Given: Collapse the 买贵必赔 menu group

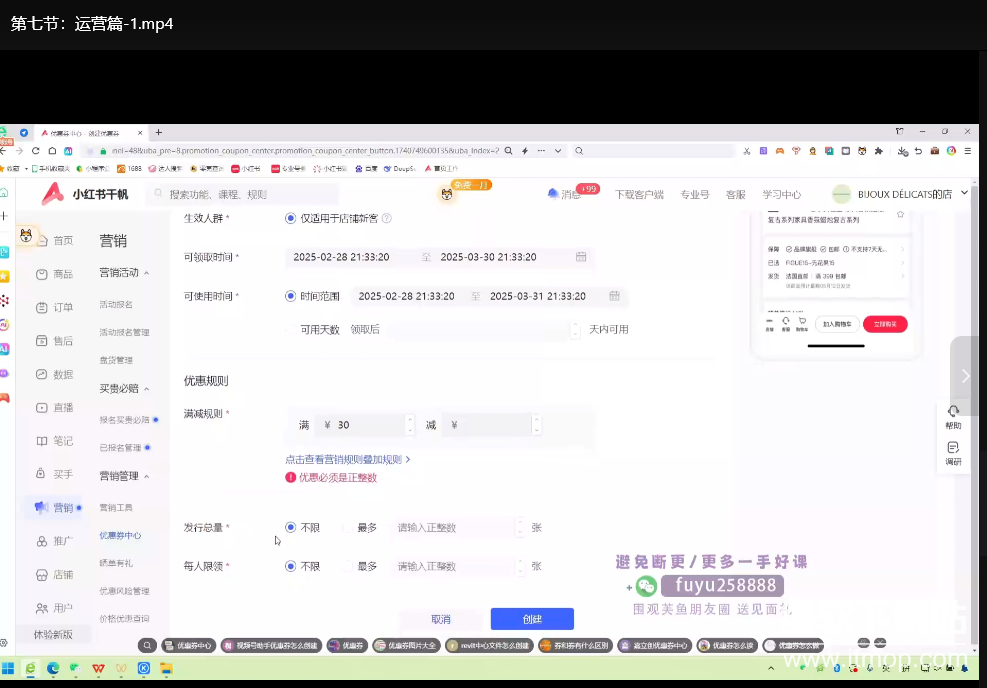Looking at the screenshot, I should click(148, 389).
